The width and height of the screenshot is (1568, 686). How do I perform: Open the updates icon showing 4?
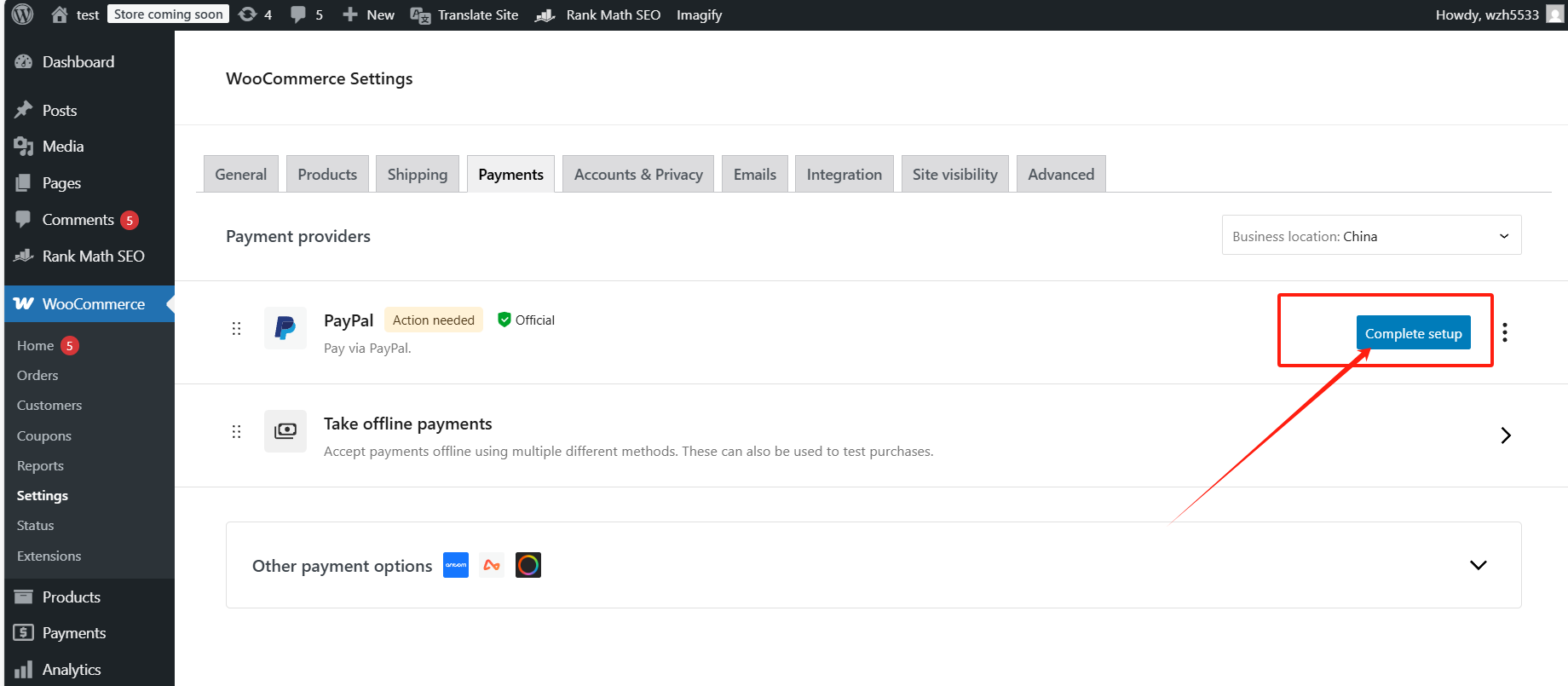[x=255, y=14]
